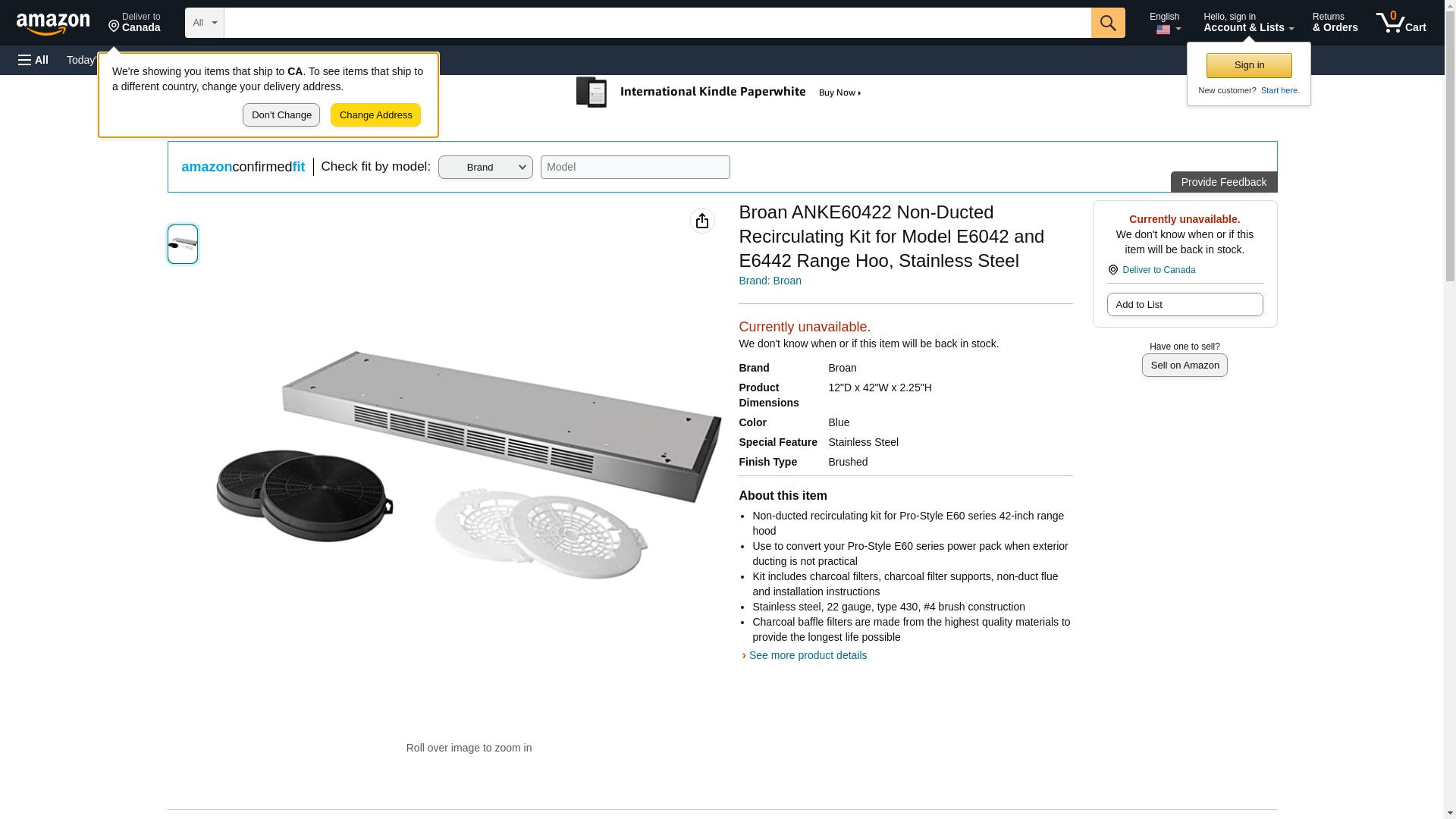
Task: Expand See more product details
Action: [807, 655]
